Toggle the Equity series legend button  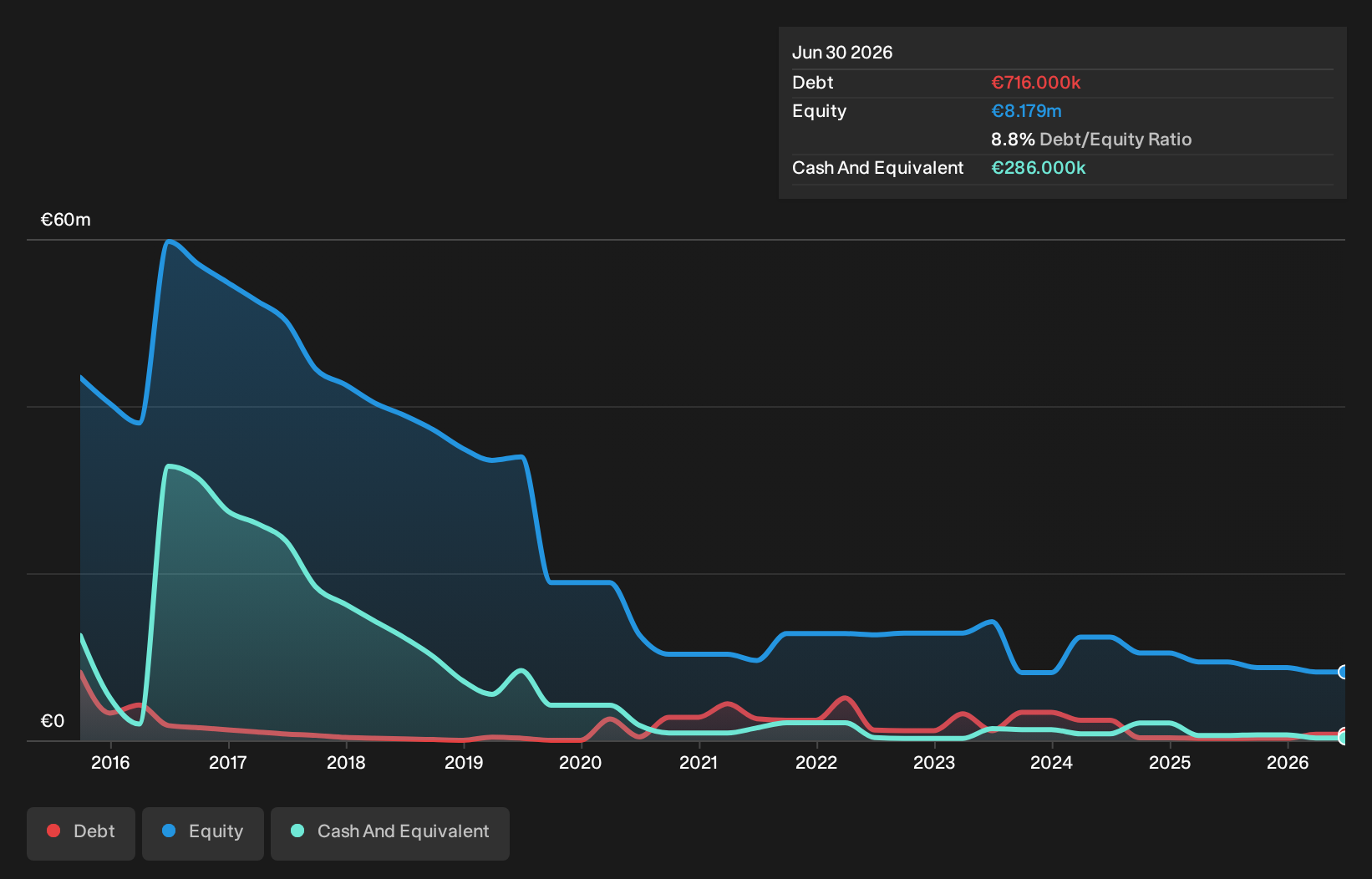tap(203, 833)
